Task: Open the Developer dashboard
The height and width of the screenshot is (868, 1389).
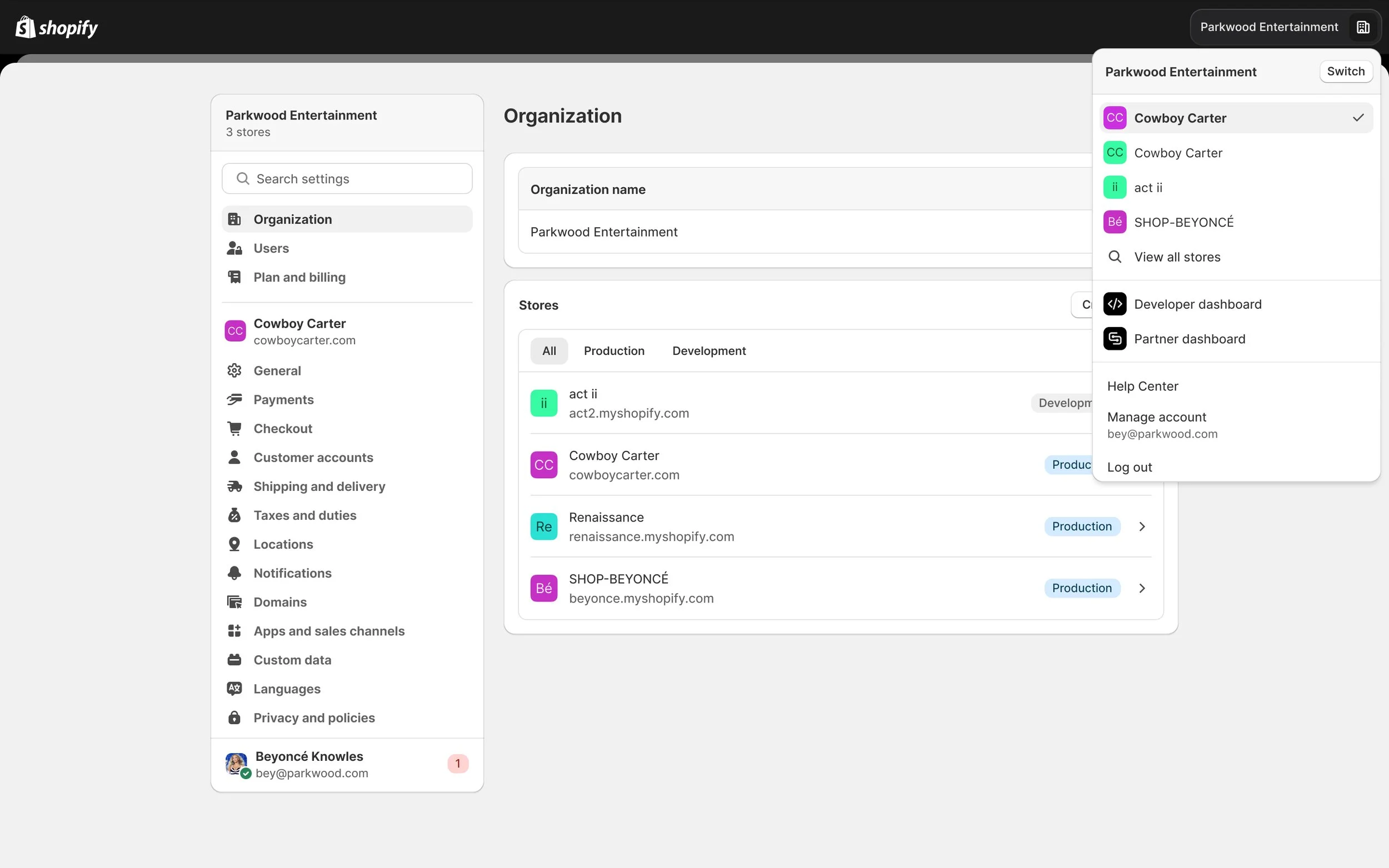Action: (1198, 304)
